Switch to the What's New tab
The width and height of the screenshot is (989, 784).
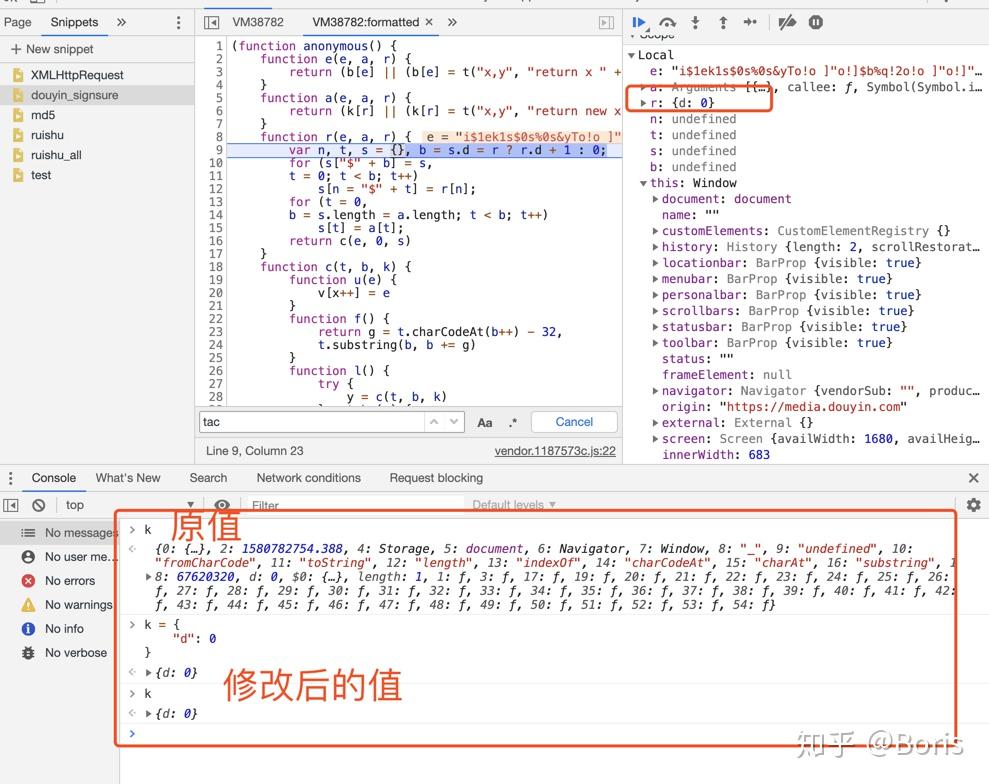(128, 478)
